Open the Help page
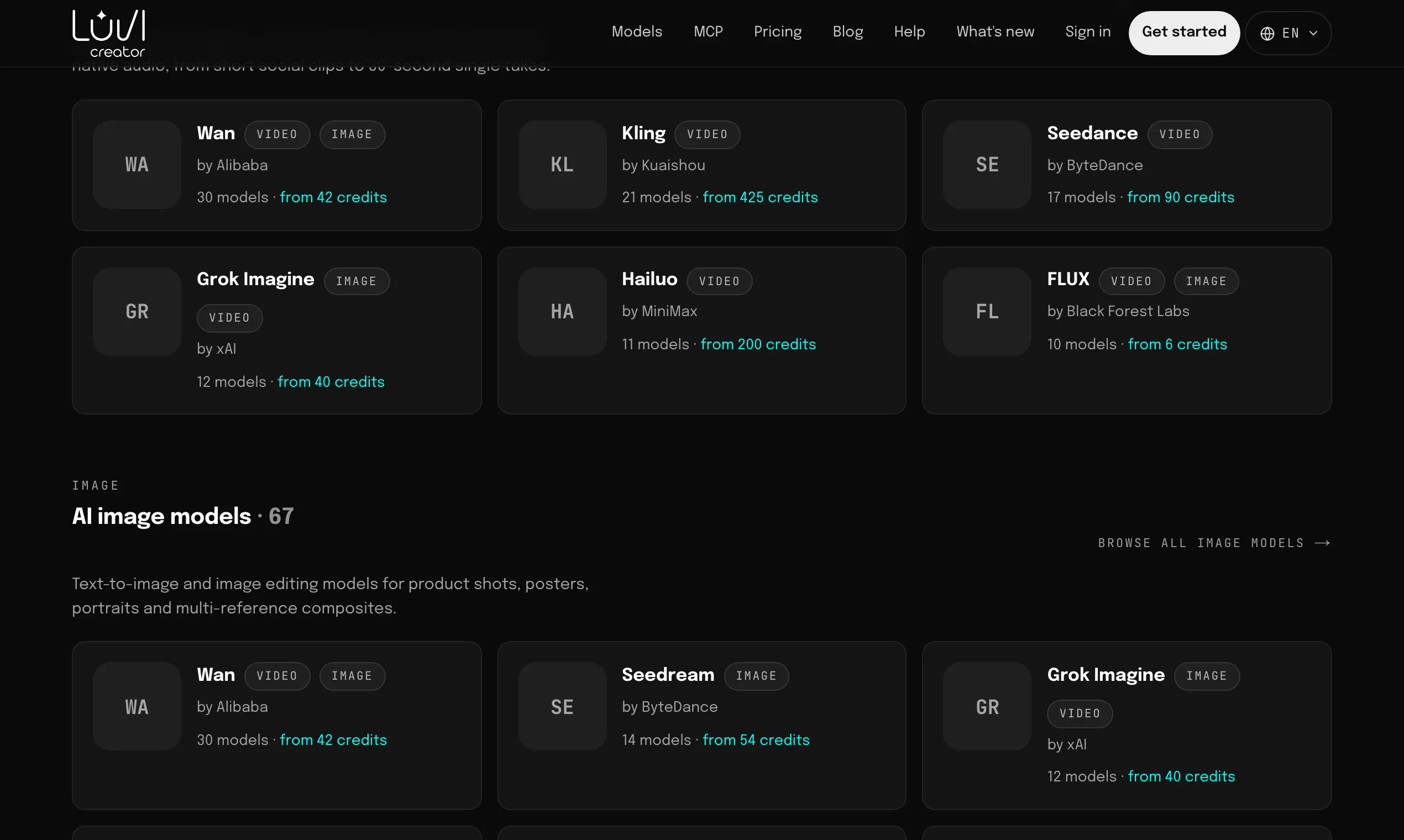The height and width of the screenshot is (840, 1404). pyautogui.click(x=909, y=32)
